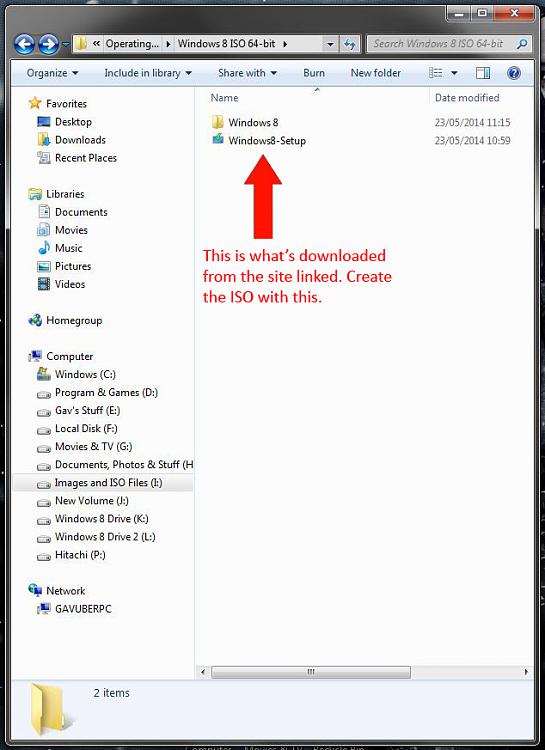
Task: Open Windows 8 Drive 2 (L:)
Action: 96,537
